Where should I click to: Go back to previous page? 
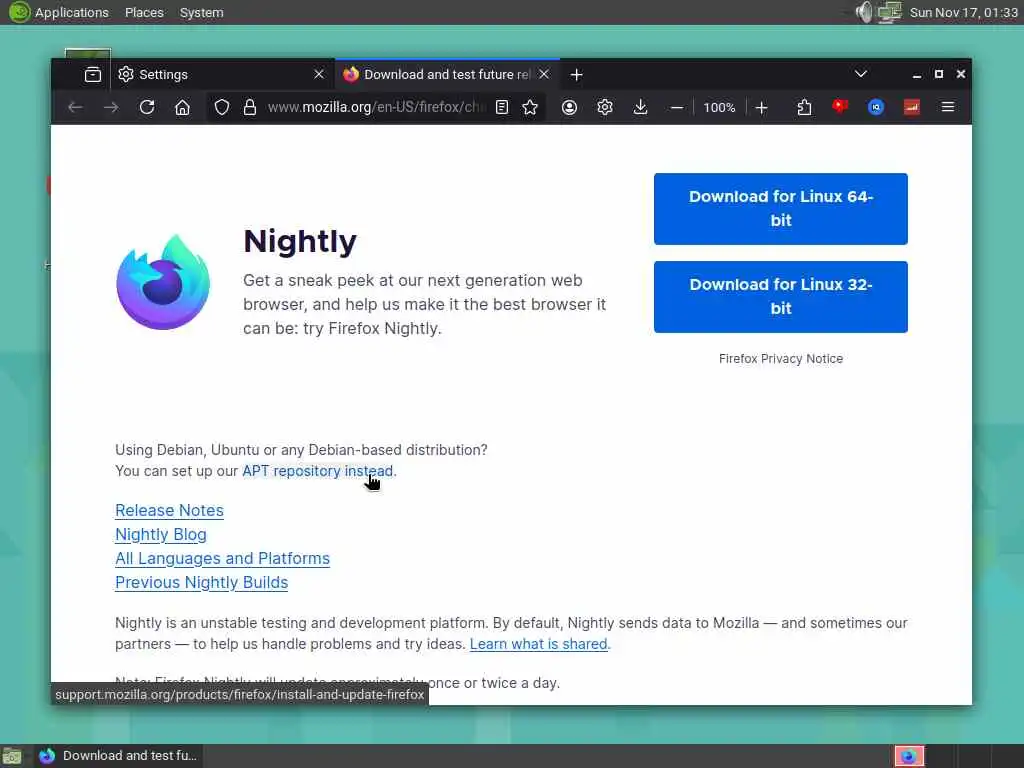[75, 107]
